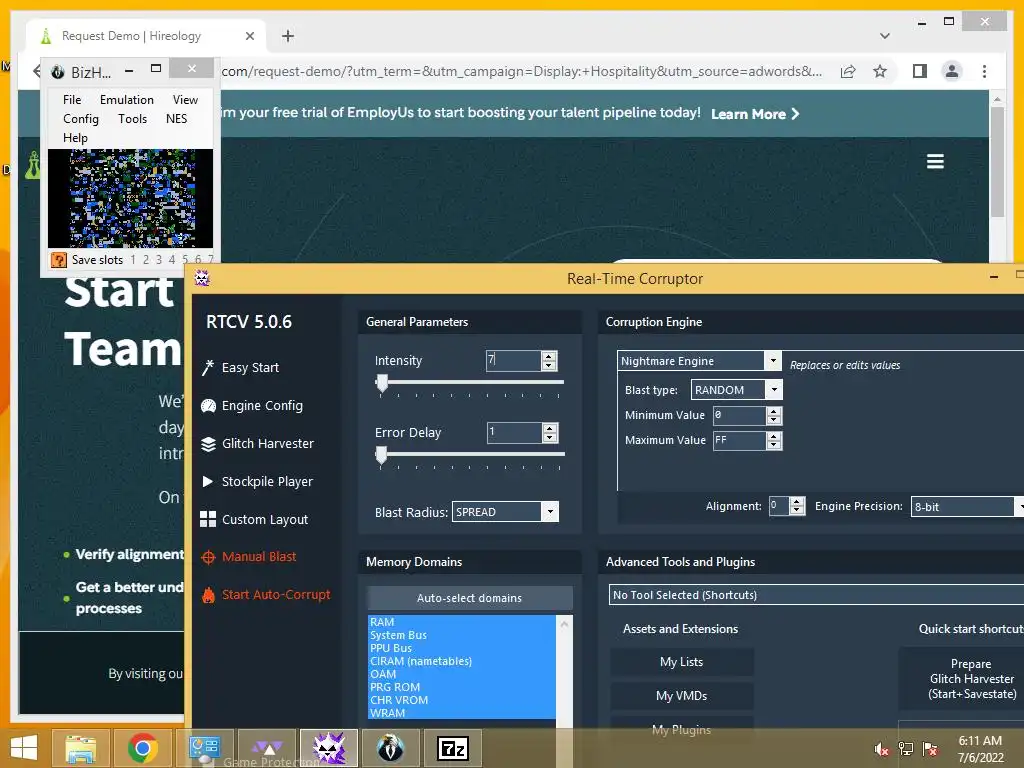Click Start Auto-Corrupt

[266, 594]
